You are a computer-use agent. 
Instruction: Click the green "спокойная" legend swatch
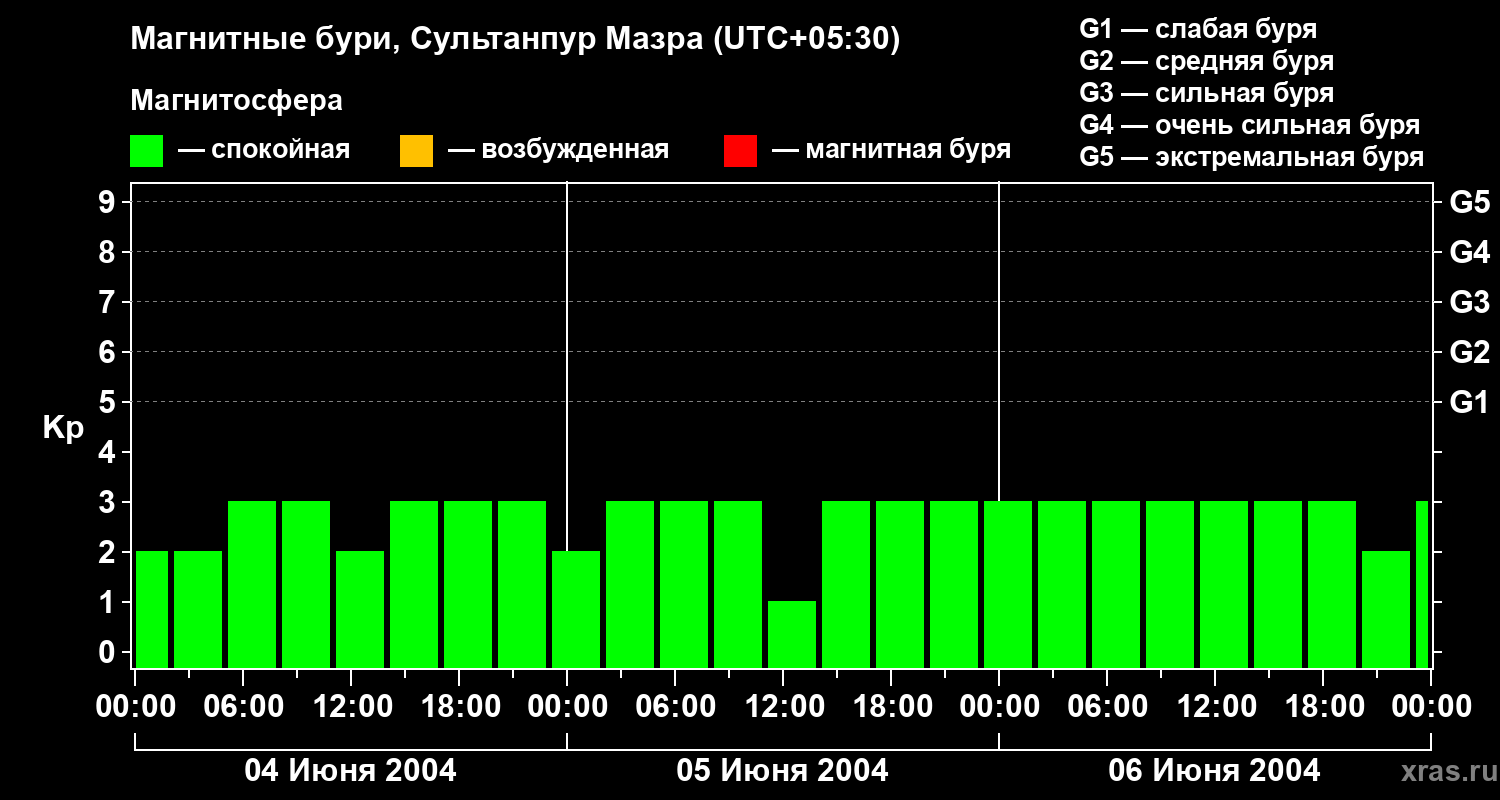pyautogui.click(x=147, y=151)
